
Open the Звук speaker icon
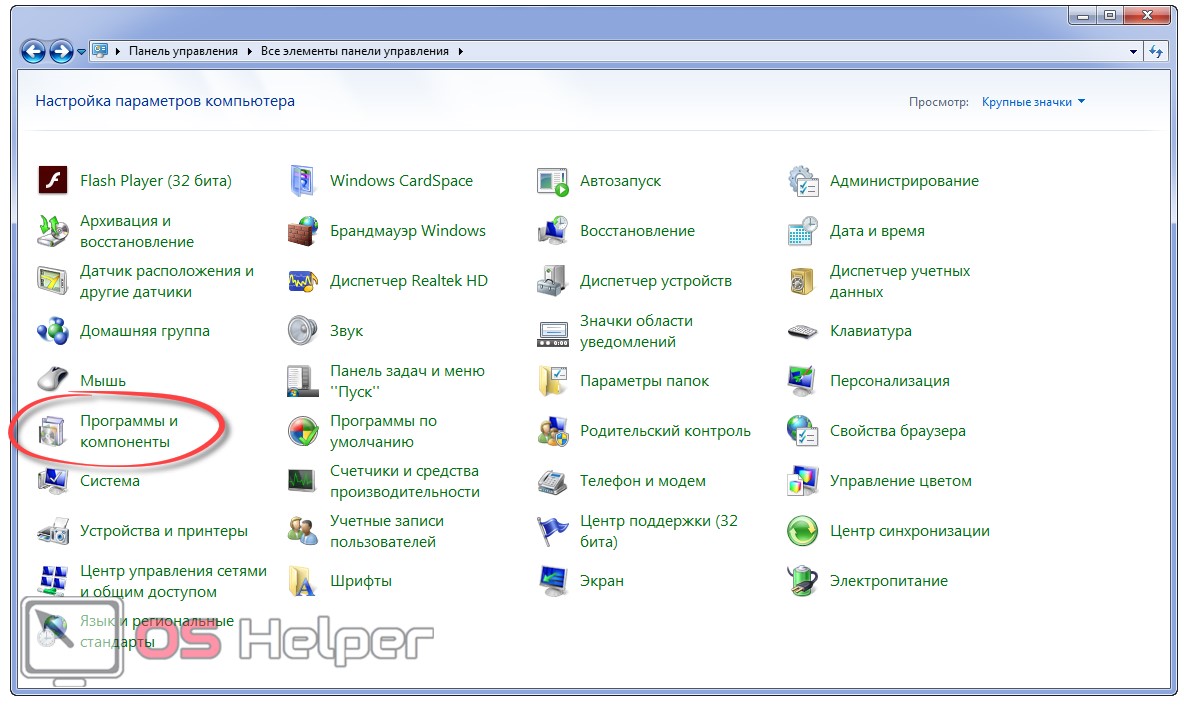(302, 331)
